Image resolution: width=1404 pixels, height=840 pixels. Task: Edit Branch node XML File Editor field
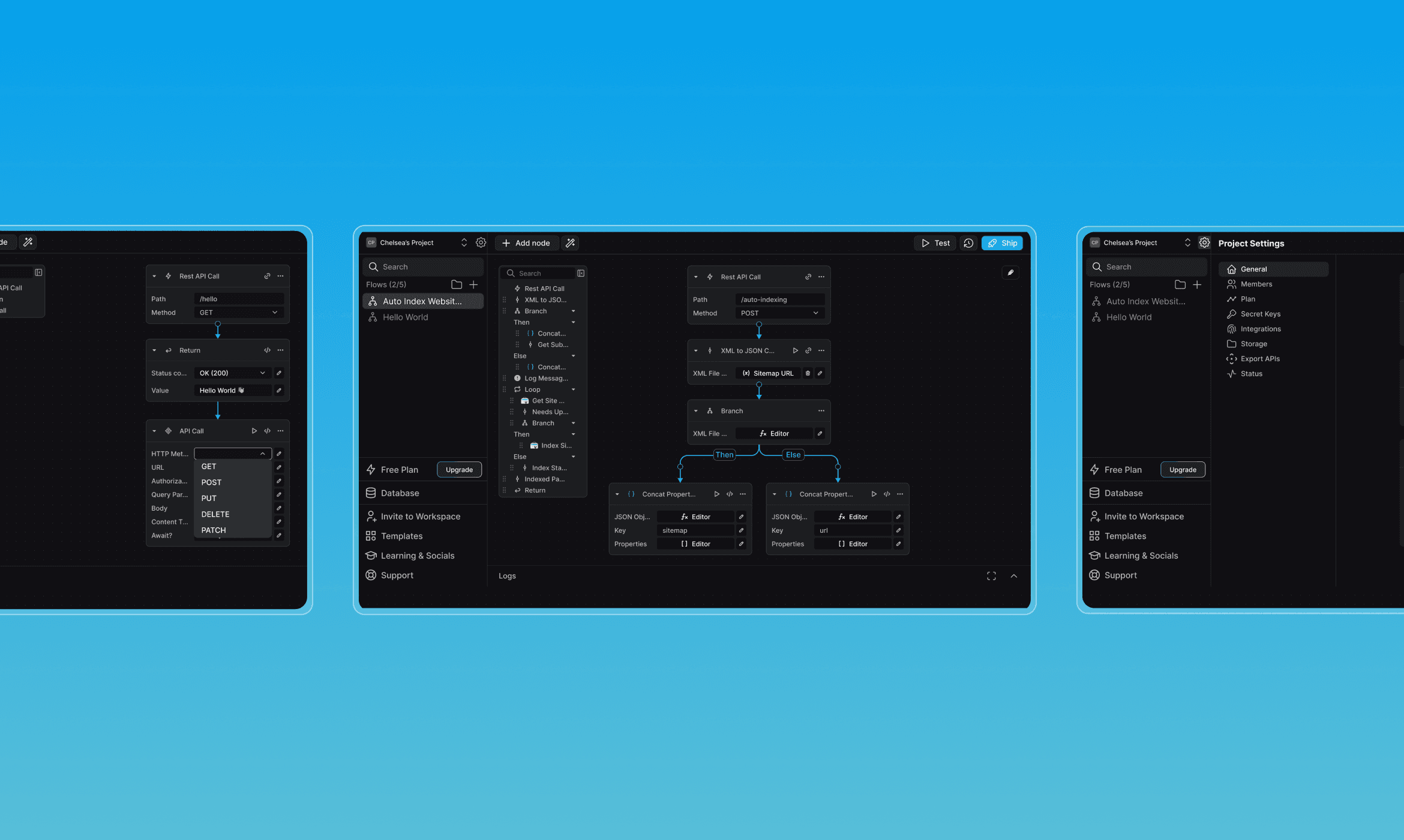pyautogui.click(x=820, y=433)
